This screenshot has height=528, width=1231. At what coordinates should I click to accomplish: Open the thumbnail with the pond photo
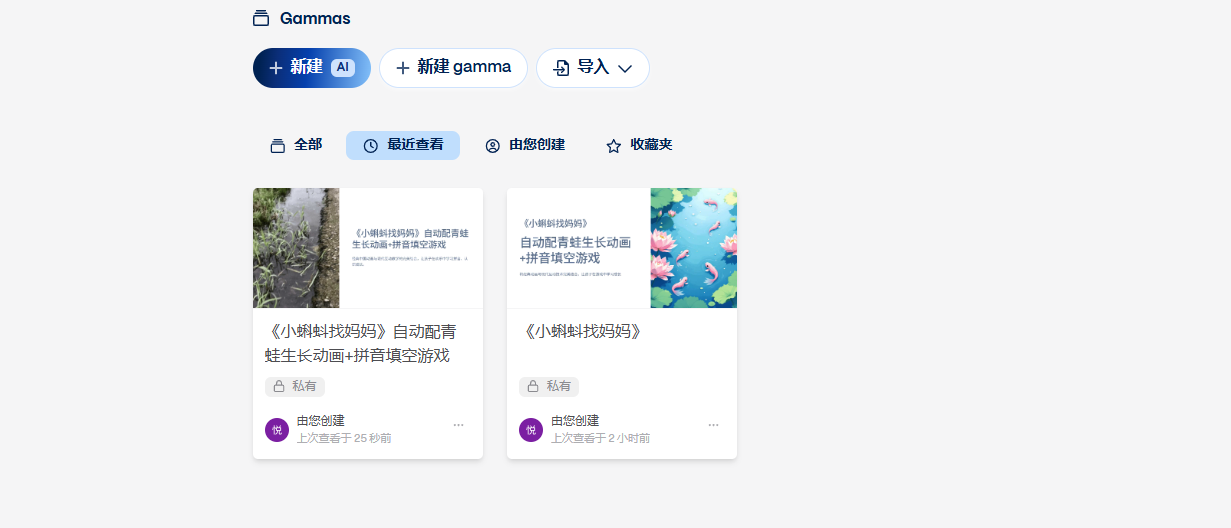(296, 248)
